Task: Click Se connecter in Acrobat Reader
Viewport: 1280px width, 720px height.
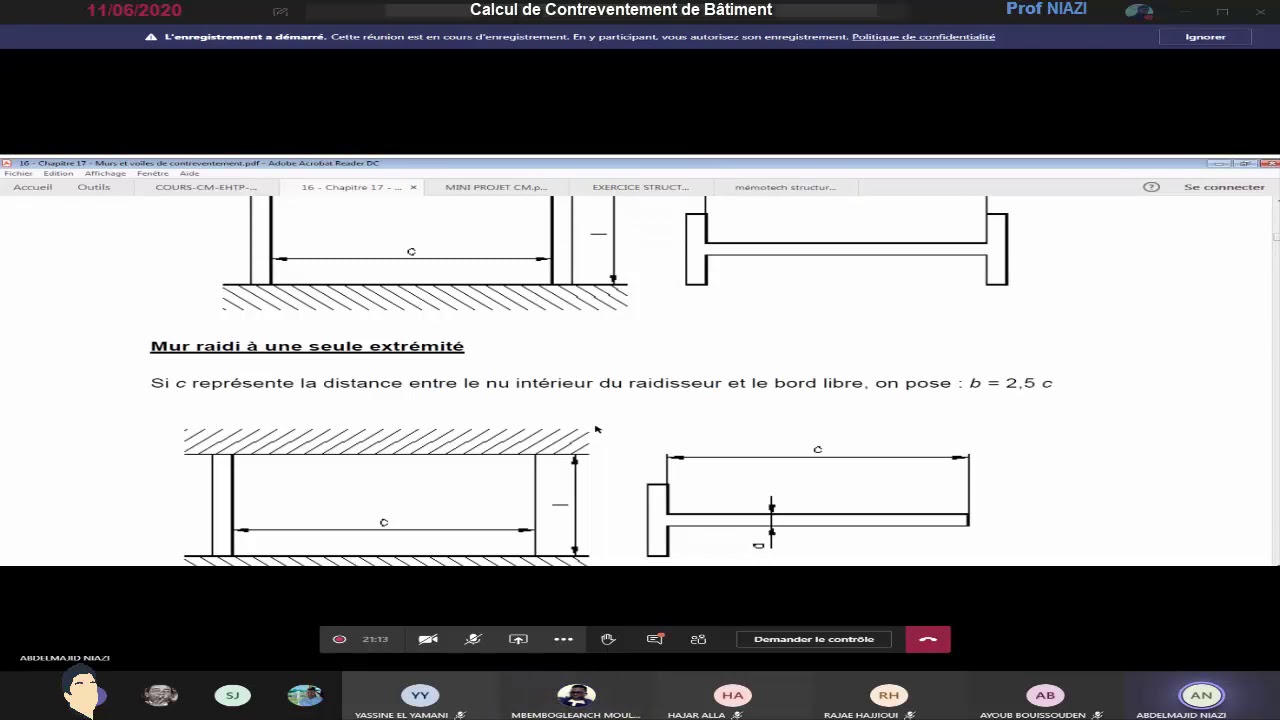Action: coord(1224,187)
